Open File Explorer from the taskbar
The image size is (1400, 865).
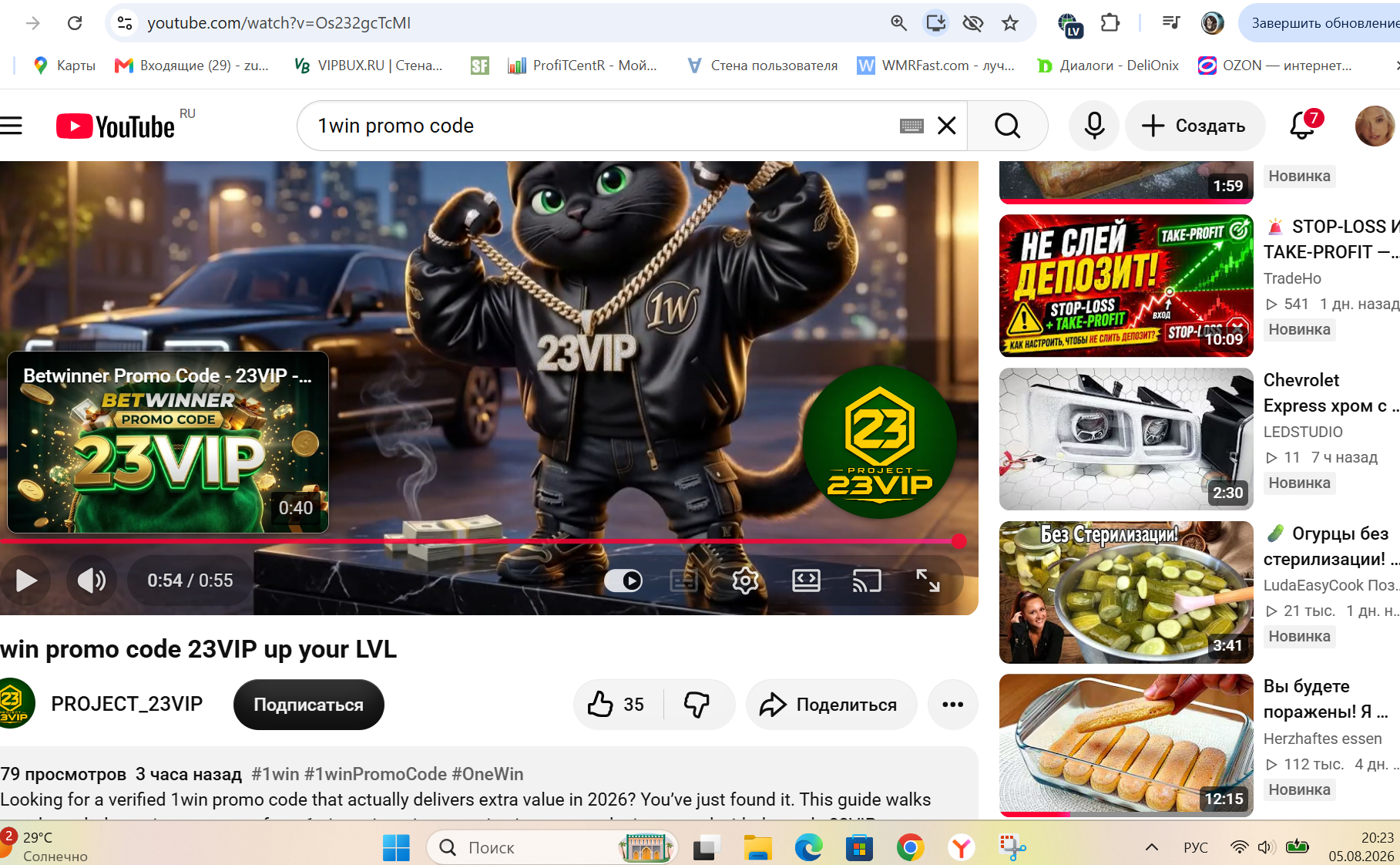coord(757,848)
